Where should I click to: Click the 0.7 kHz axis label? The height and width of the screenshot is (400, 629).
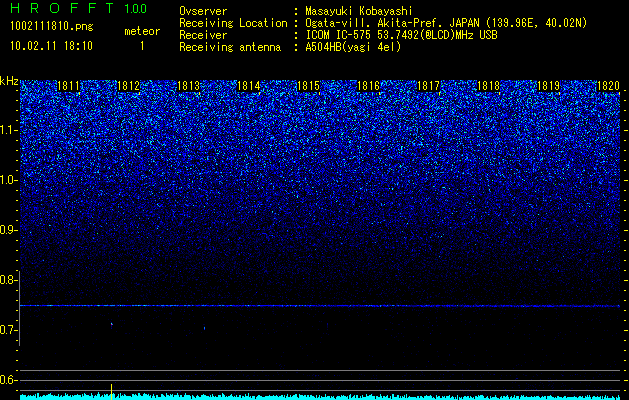click(8, 330)
